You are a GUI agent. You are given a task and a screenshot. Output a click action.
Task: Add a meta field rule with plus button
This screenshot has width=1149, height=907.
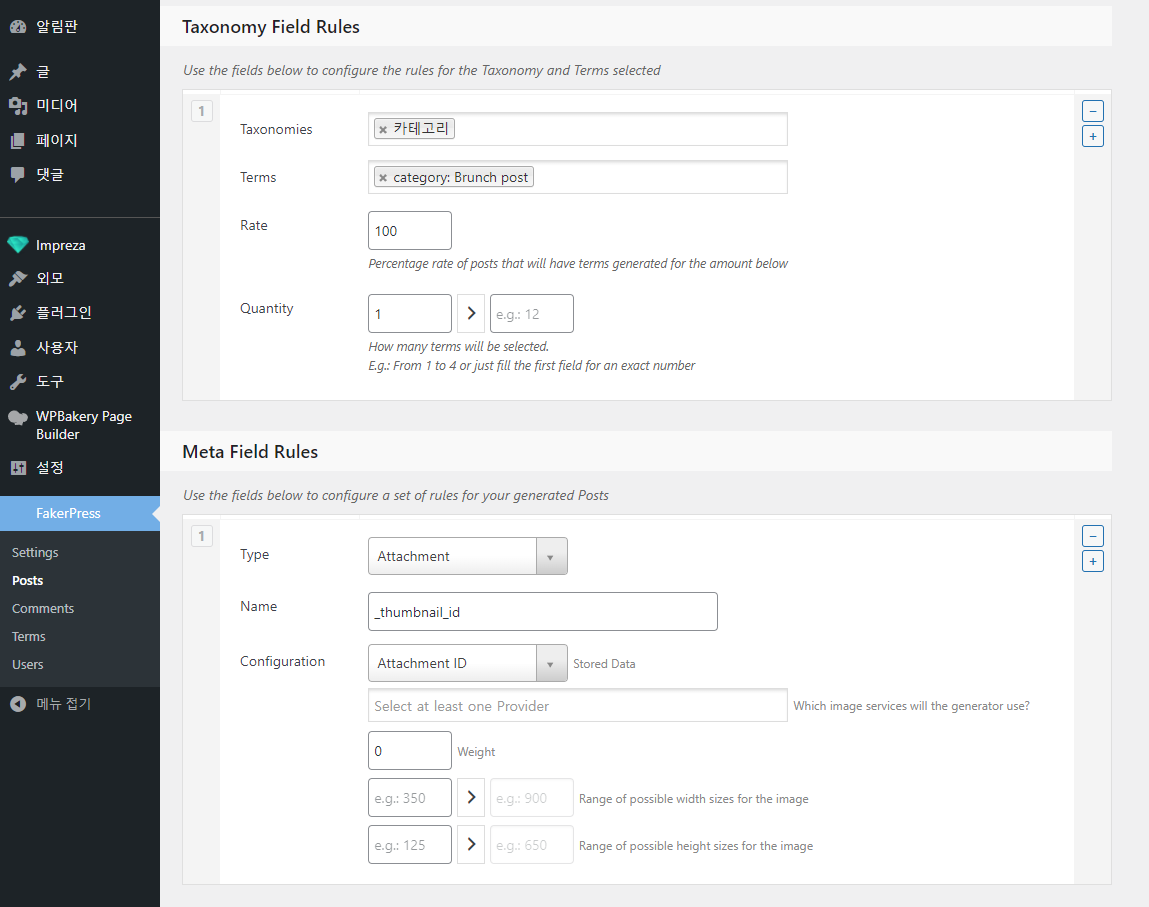[1093, 561]
